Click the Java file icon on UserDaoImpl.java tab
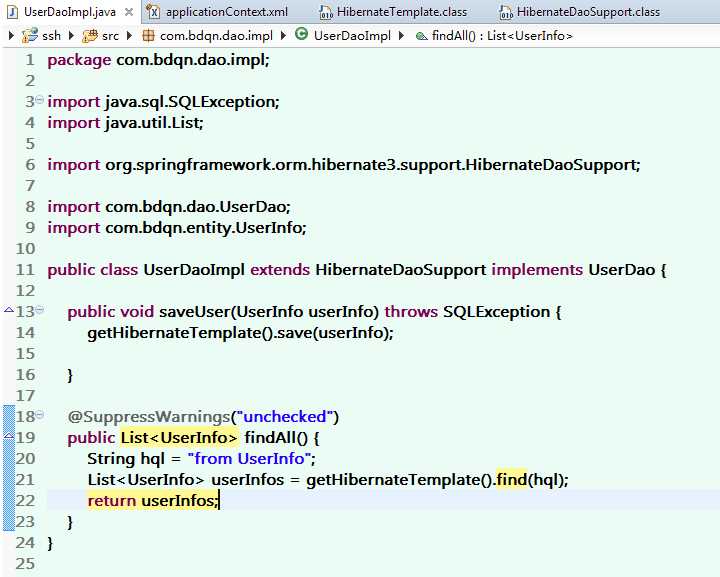The width and height of the screenshot is (720, 577). tap(13, 12)
